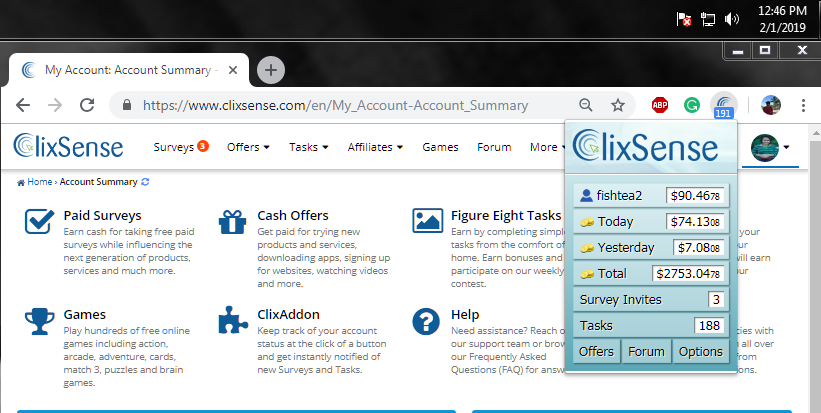Click the Total earnings row in popup
821x413 pixels.
tap(651, 273)
